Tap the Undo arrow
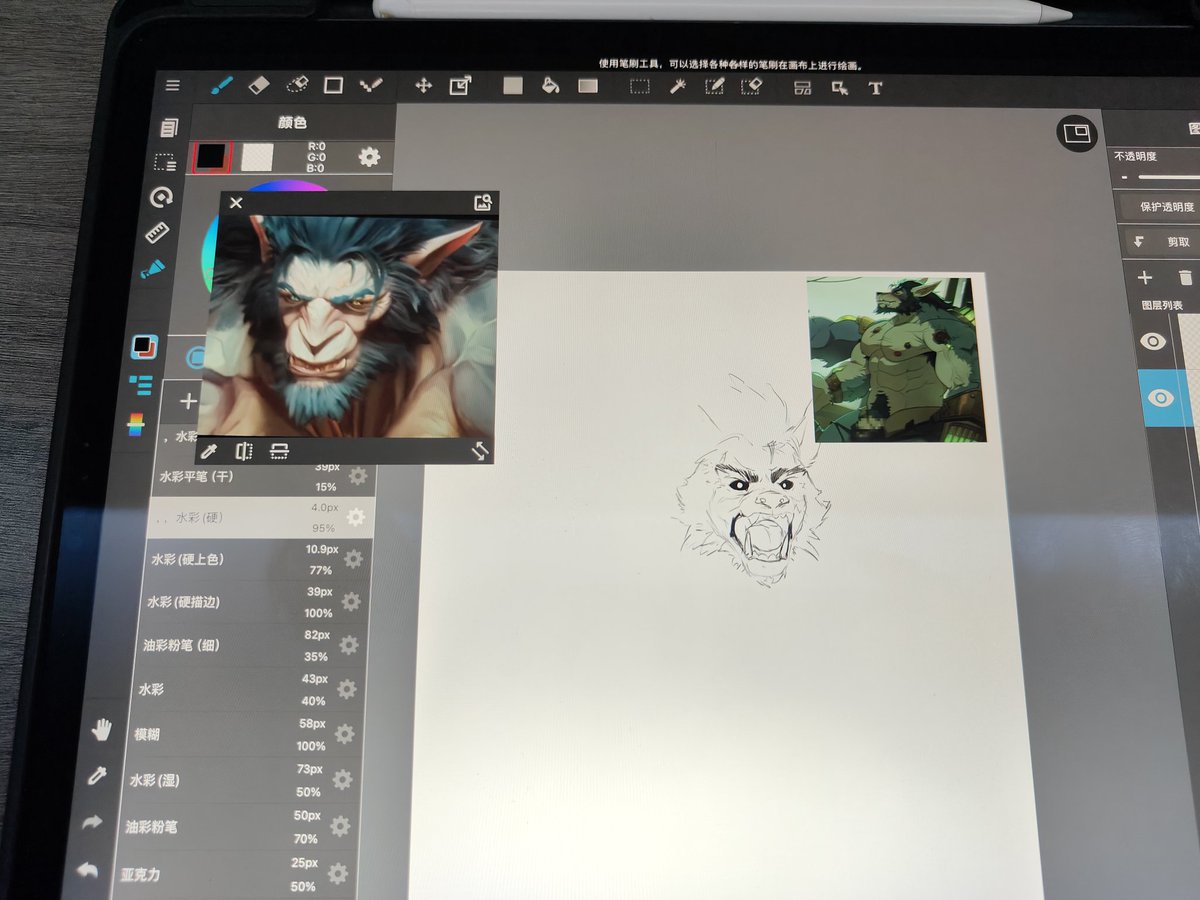This screenshot has height=900, width=1200. pyautogui.click(x=88, y=870)
